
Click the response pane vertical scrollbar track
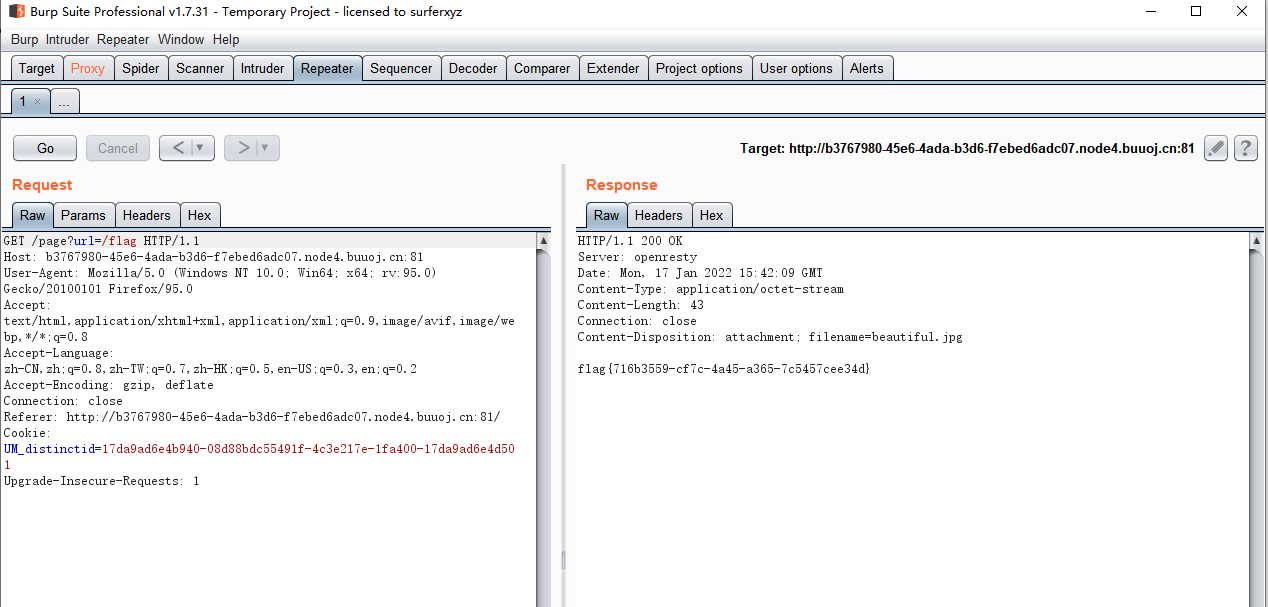click(1257, 428)
